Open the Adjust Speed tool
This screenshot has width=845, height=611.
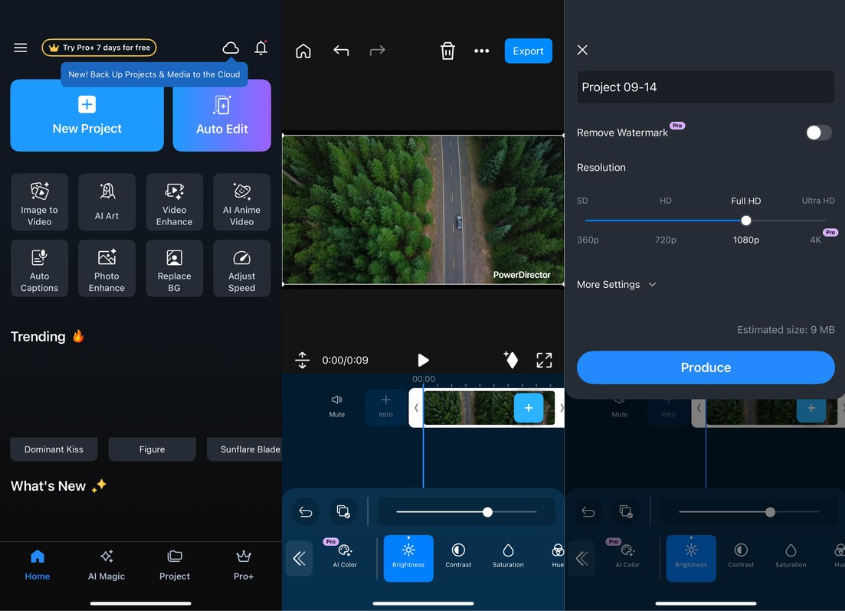coord(241,267)
